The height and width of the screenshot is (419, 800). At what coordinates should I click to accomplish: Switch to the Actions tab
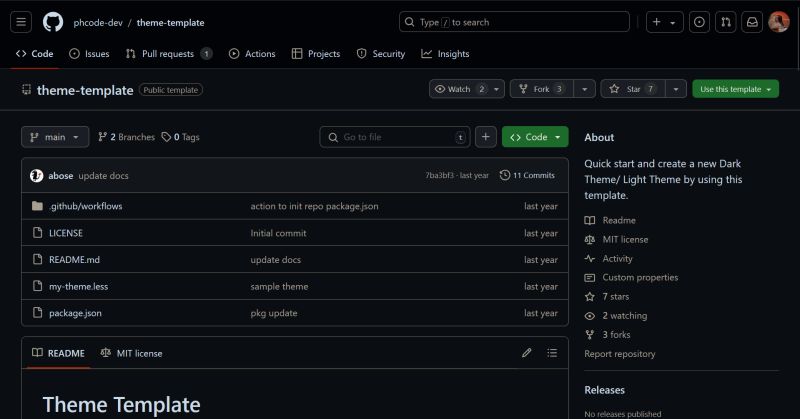[x=252, y=54]
